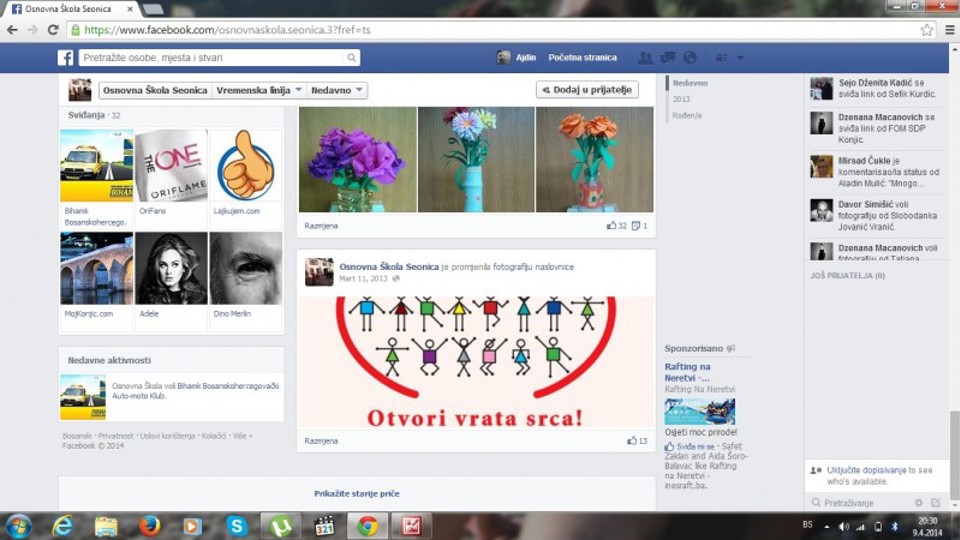
Task: Click the search magnifier icon in Facebook bar
Action: [351, 58]
